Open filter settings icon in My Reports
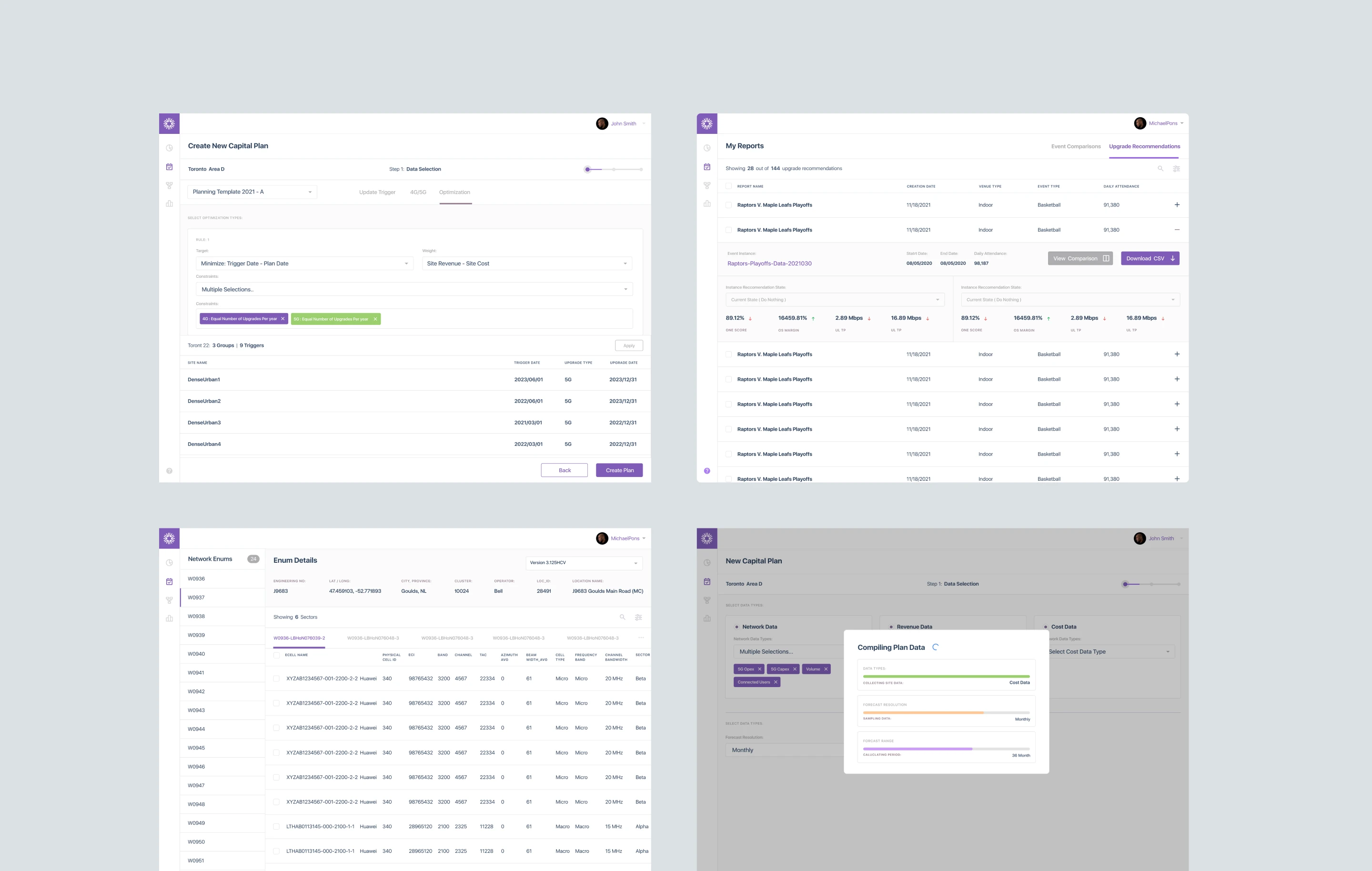The image size is (1372, 871). coord(1176,169)
